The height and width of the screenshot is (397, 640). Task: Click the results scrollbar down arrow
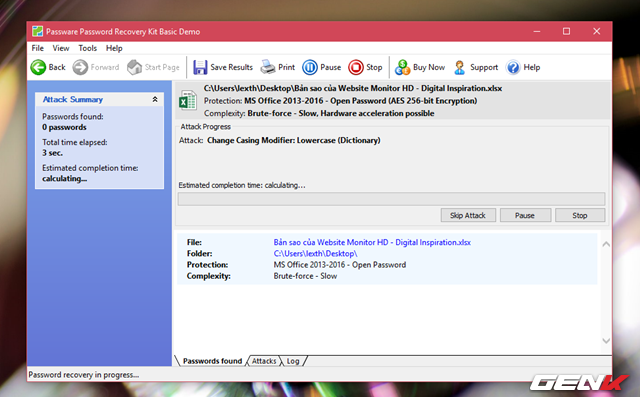pyautogui.click(x=606, y=341)
